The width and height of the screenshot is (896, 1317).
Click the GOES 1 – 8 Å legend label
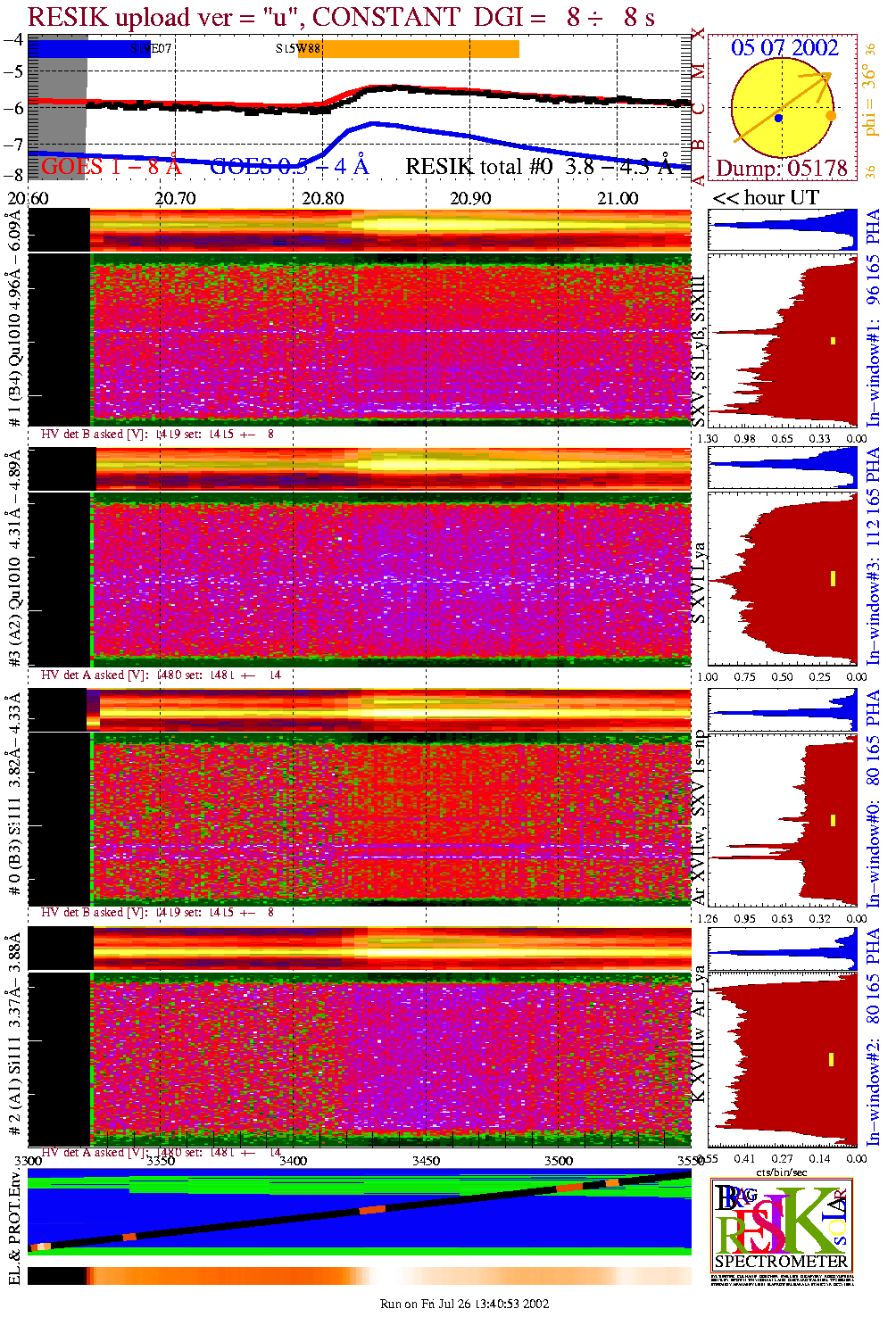(x=111, y=167)
